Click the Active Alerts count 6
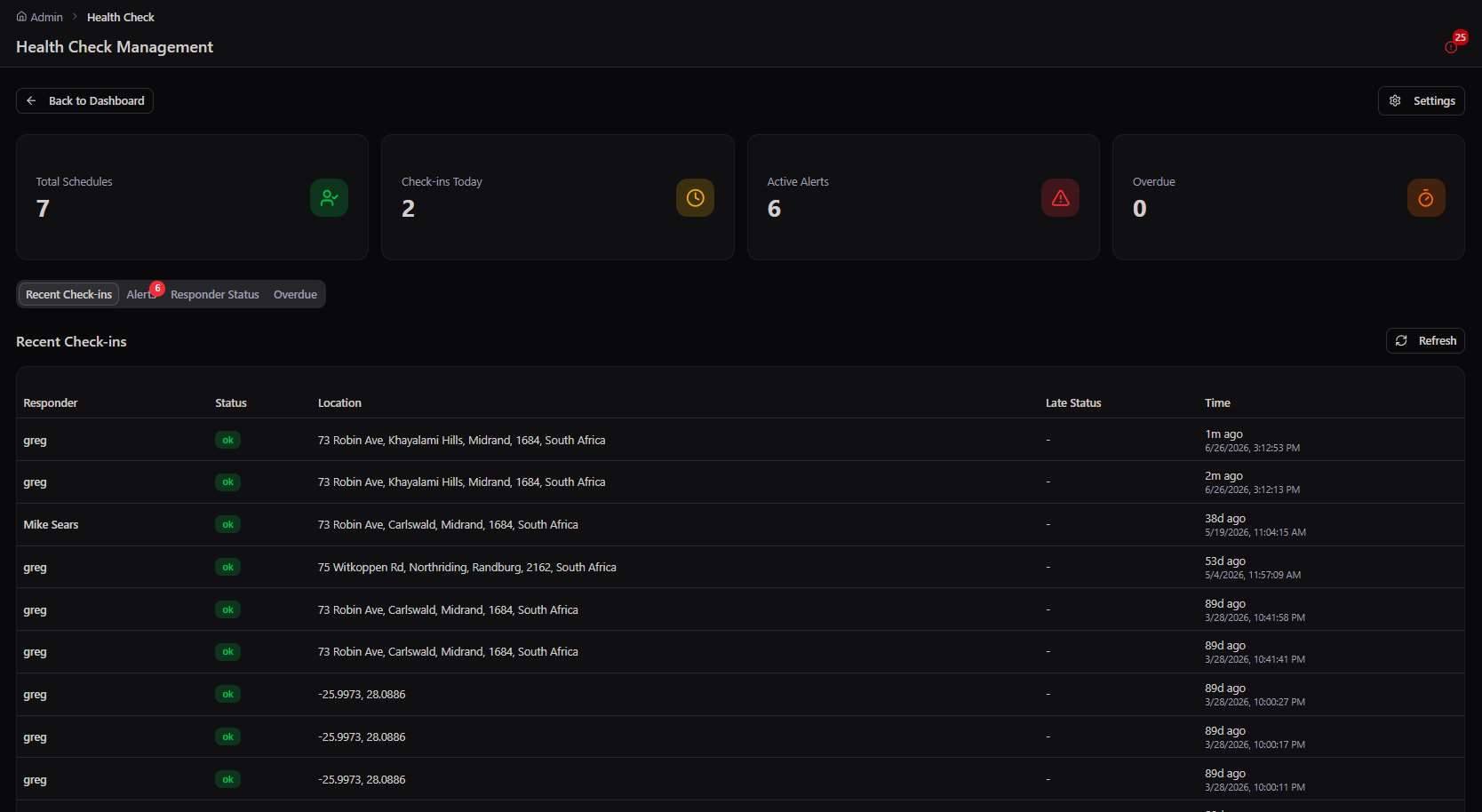 [x=774, y=208]
